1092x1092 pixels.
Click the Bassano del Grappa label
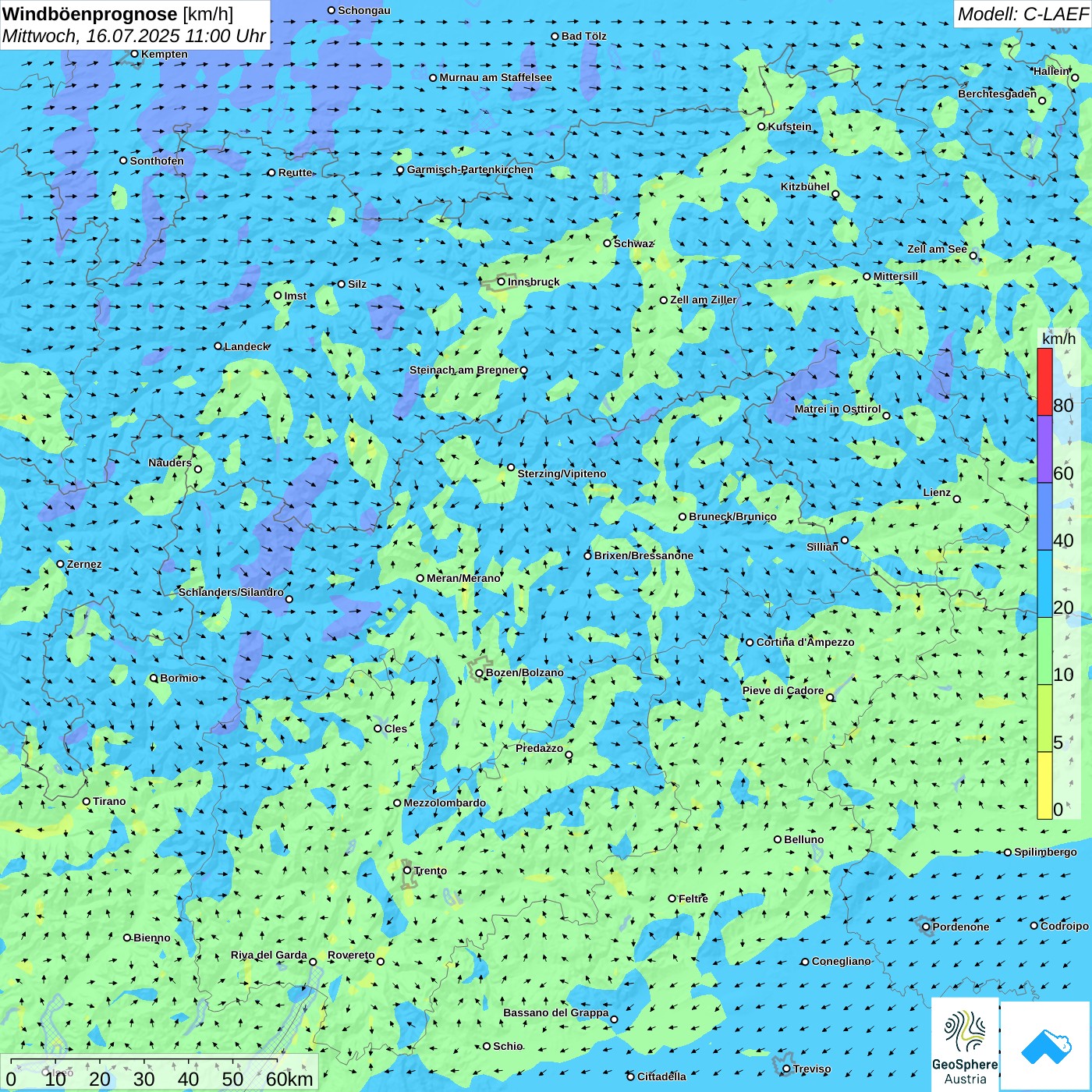(555, 1012)
